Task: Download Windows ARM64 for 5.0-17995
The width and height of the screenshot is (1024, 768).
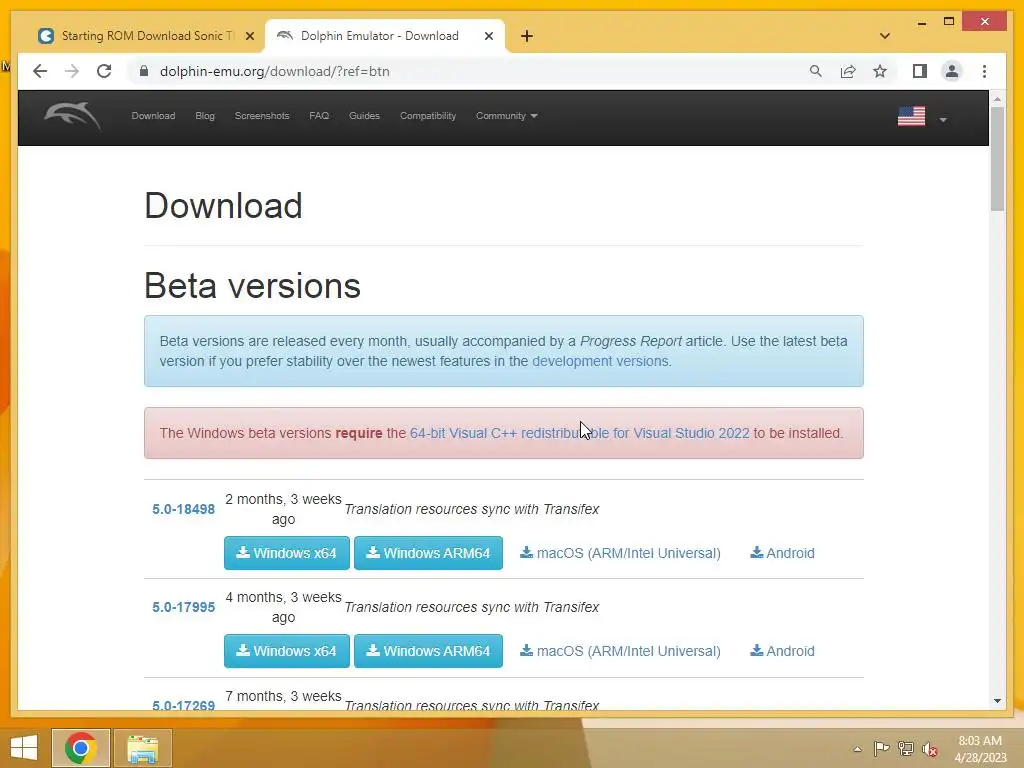Action: [428, 651]
